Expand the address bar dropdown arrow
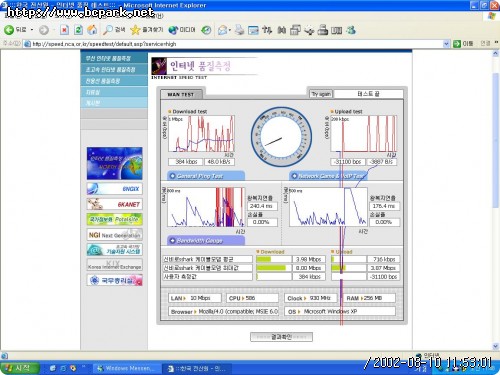 446,44
